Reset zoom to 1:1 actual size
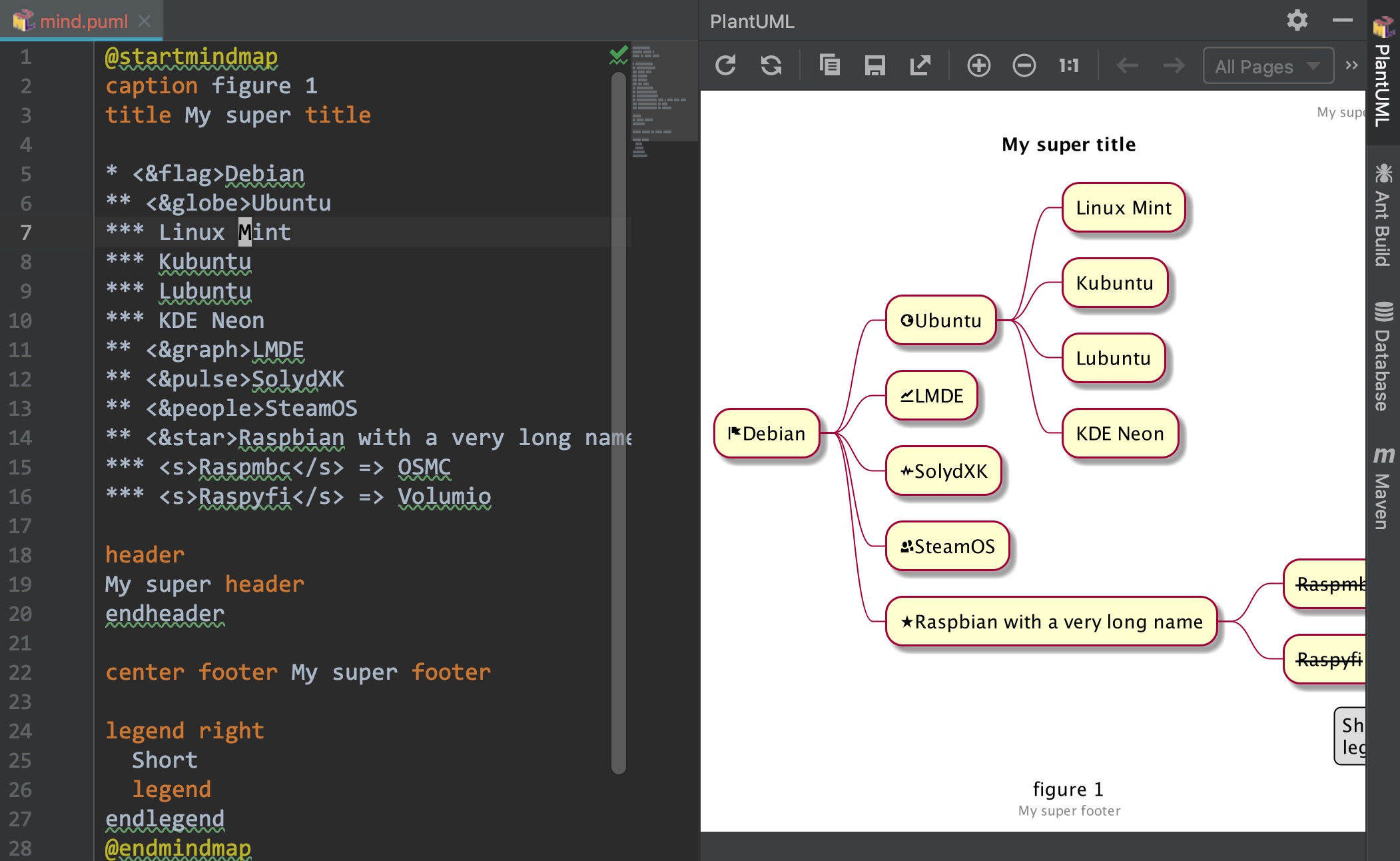The image size is (1400, 861). point(1069,65)
